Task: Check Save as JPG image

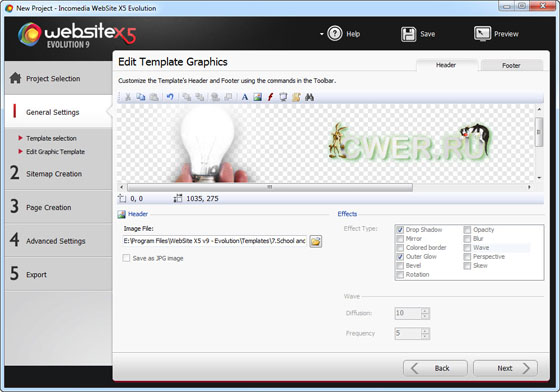Action: click(126, 258)
